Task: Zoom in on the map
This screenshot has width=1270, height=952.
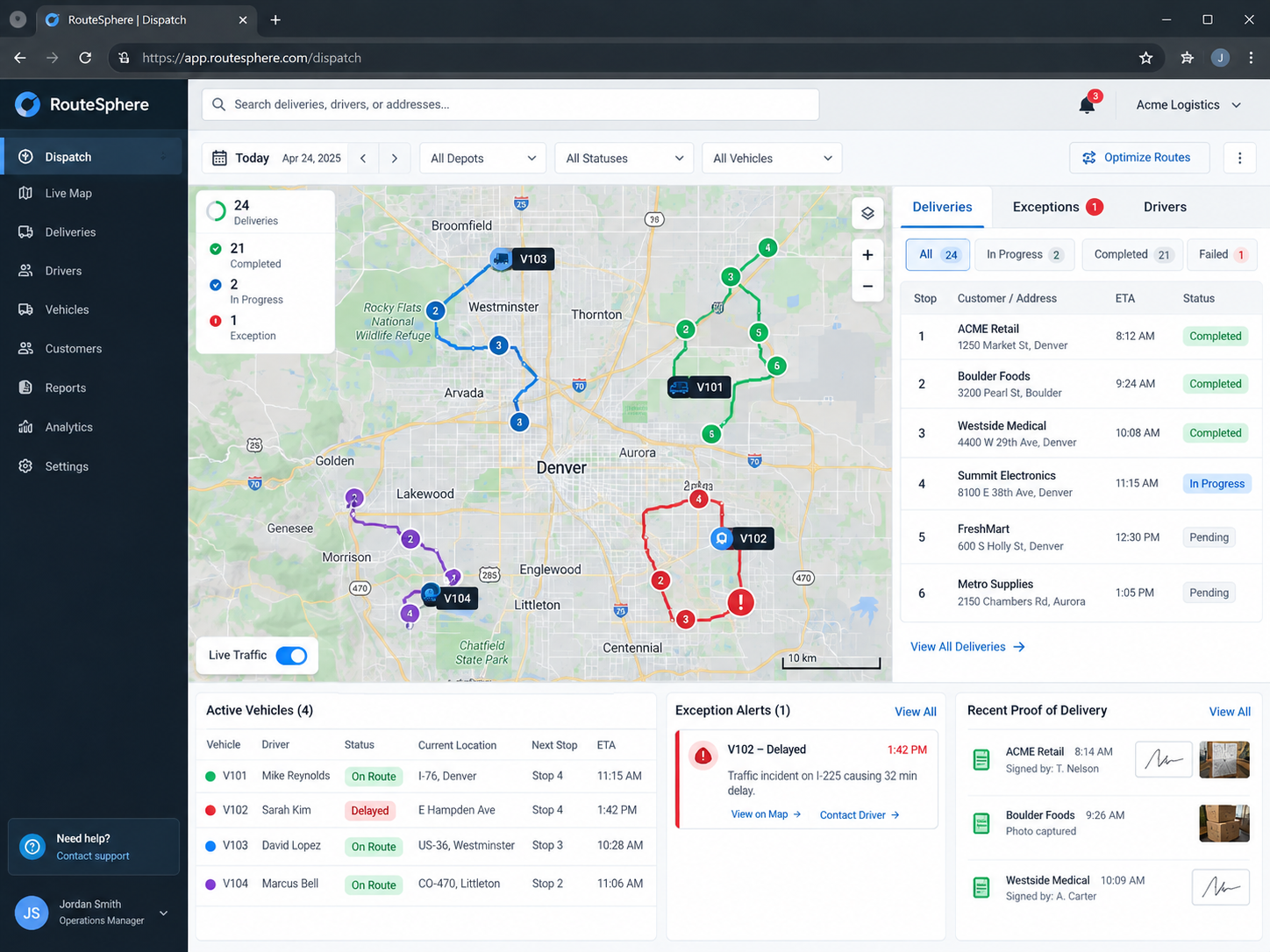Action: pos(867,255)
